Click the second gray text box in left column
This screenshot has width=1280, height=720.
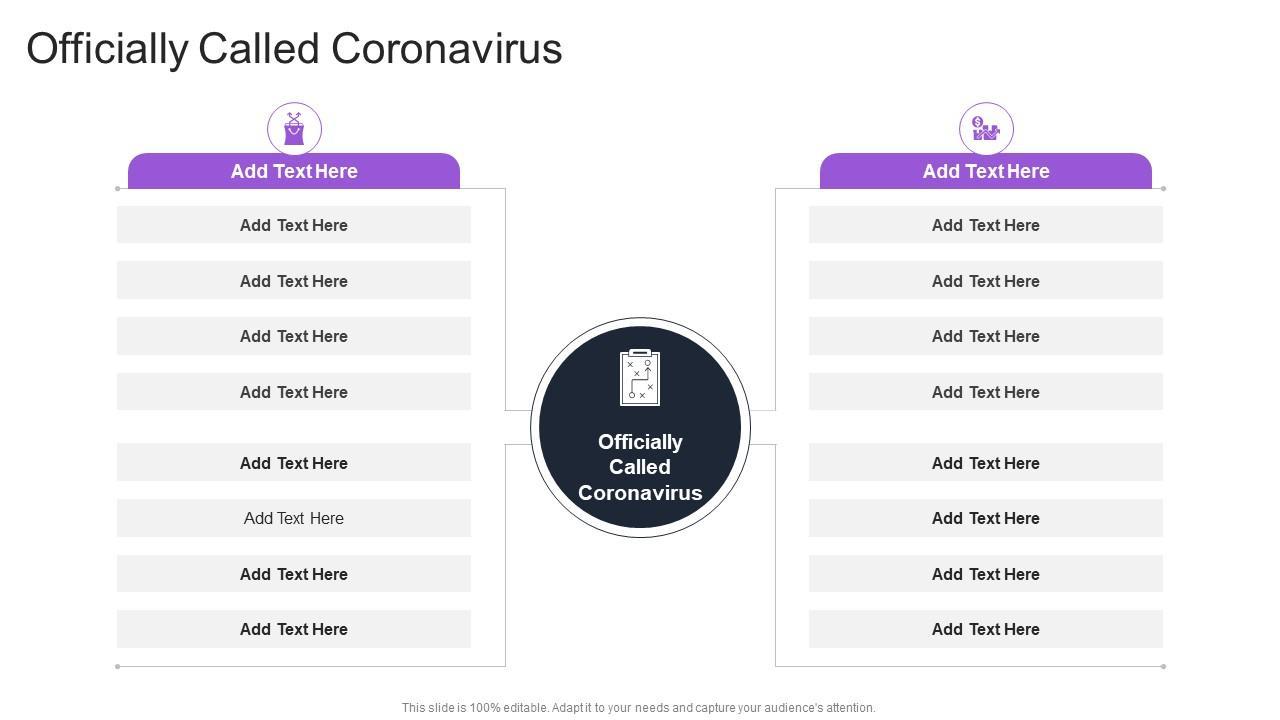294,281
